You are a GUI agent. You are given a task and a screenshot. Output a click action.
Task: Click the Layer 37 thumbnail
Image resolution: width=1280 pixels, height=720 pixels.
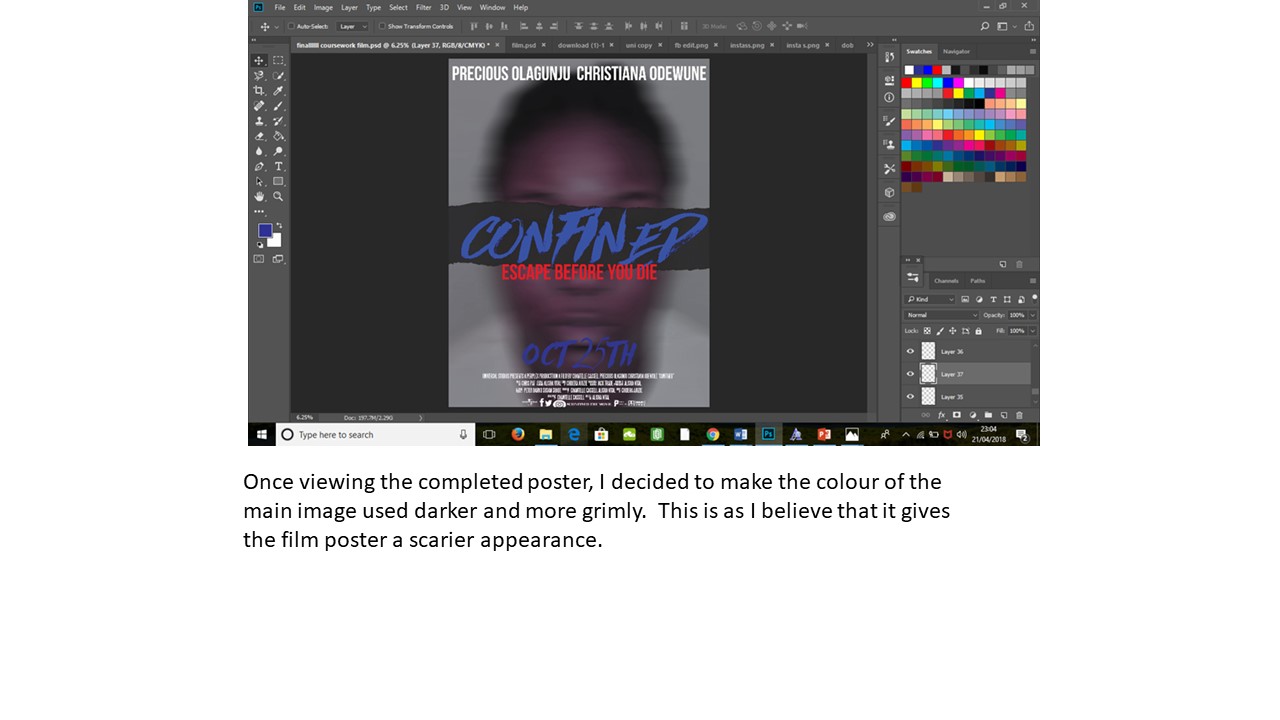pos(928,374)
